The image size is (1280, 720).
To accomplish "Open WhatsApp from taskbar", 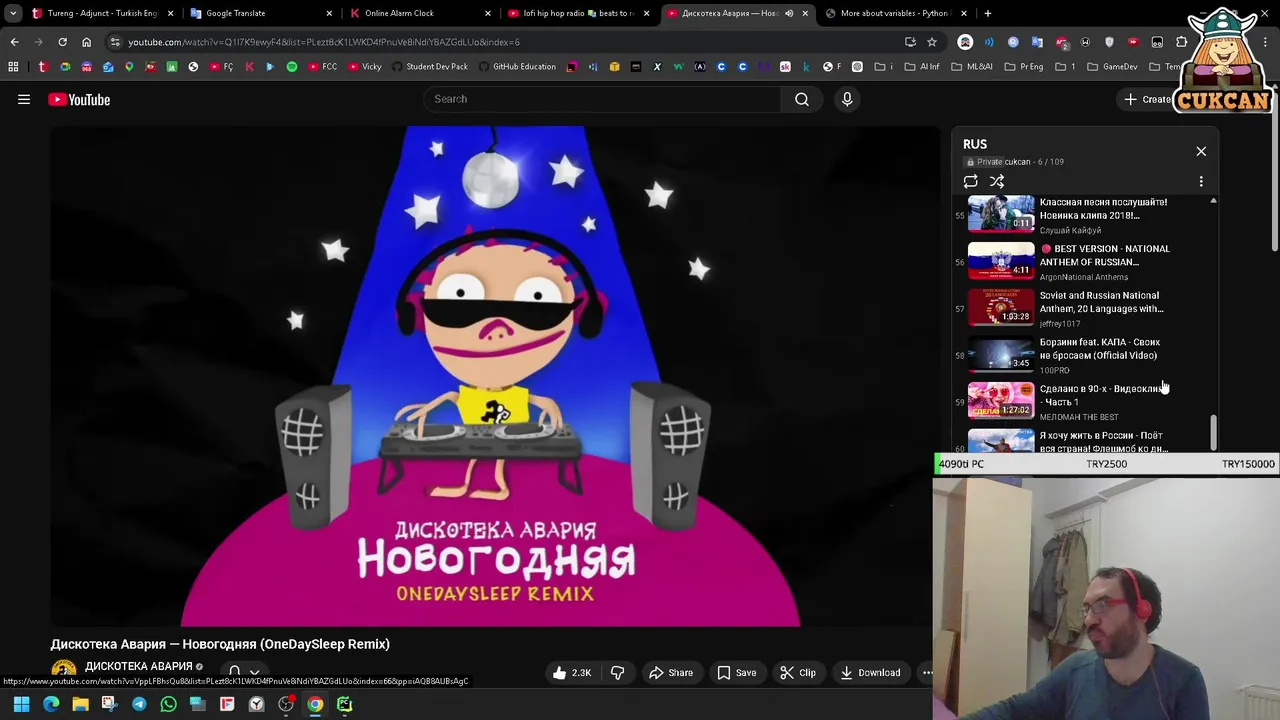I will pyautogui.click(x=168, y=704).
